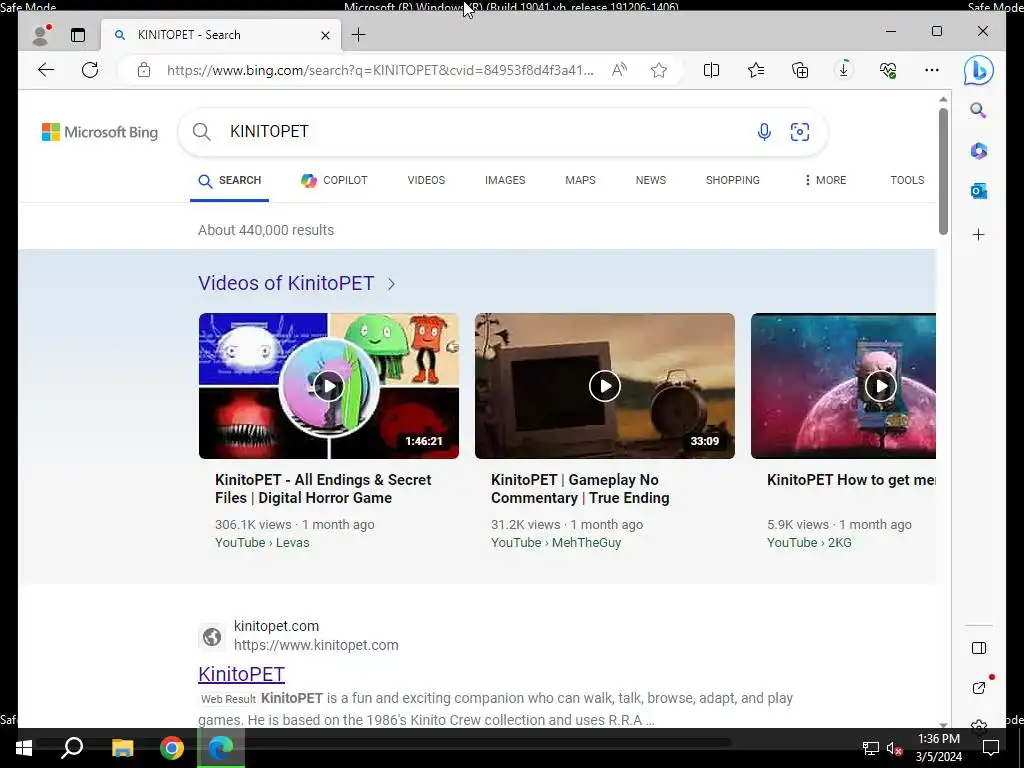Refresh the page

(x=90, y=70)
